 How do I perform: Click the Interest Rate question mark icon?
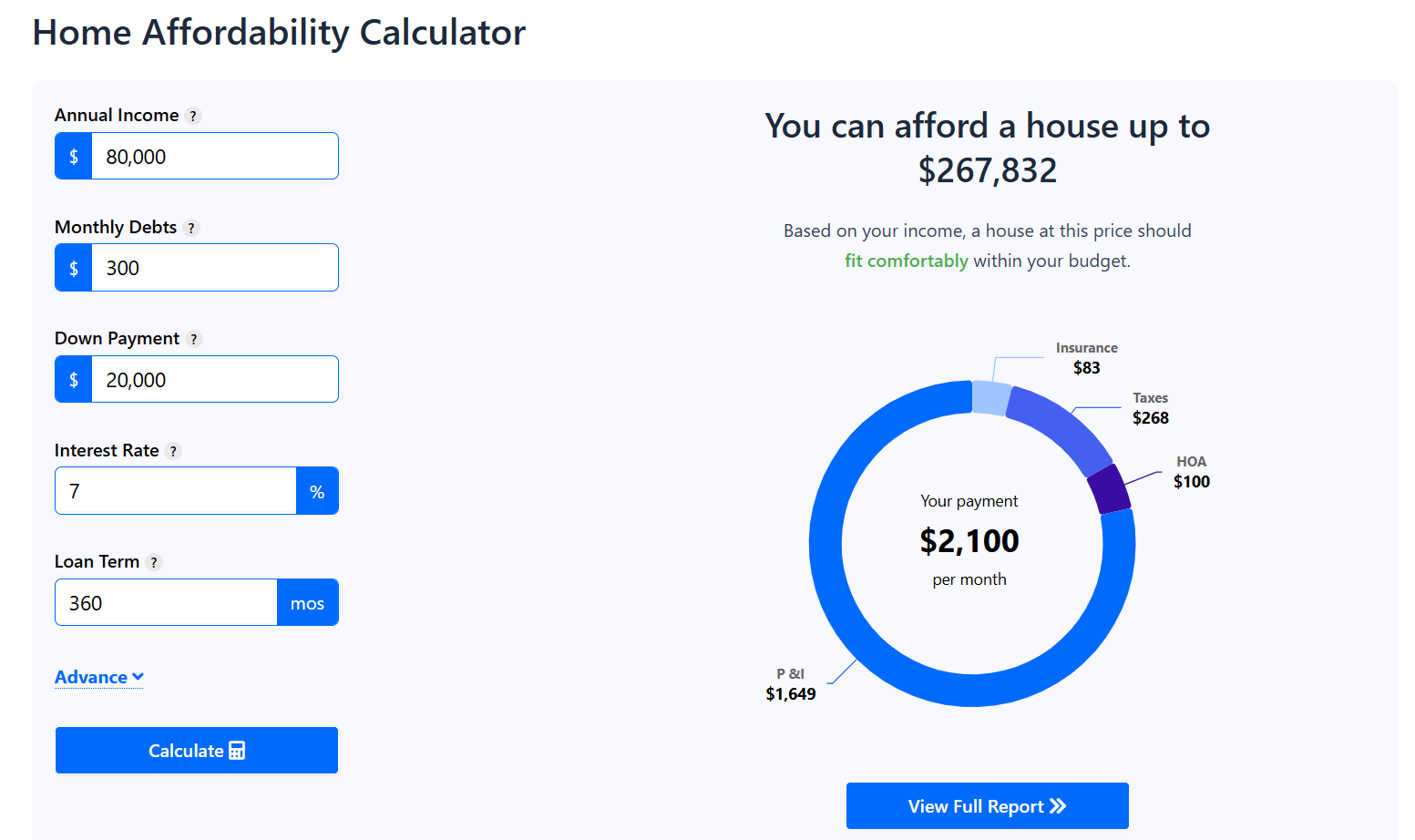pyautogui.click(x=173, y=450)
